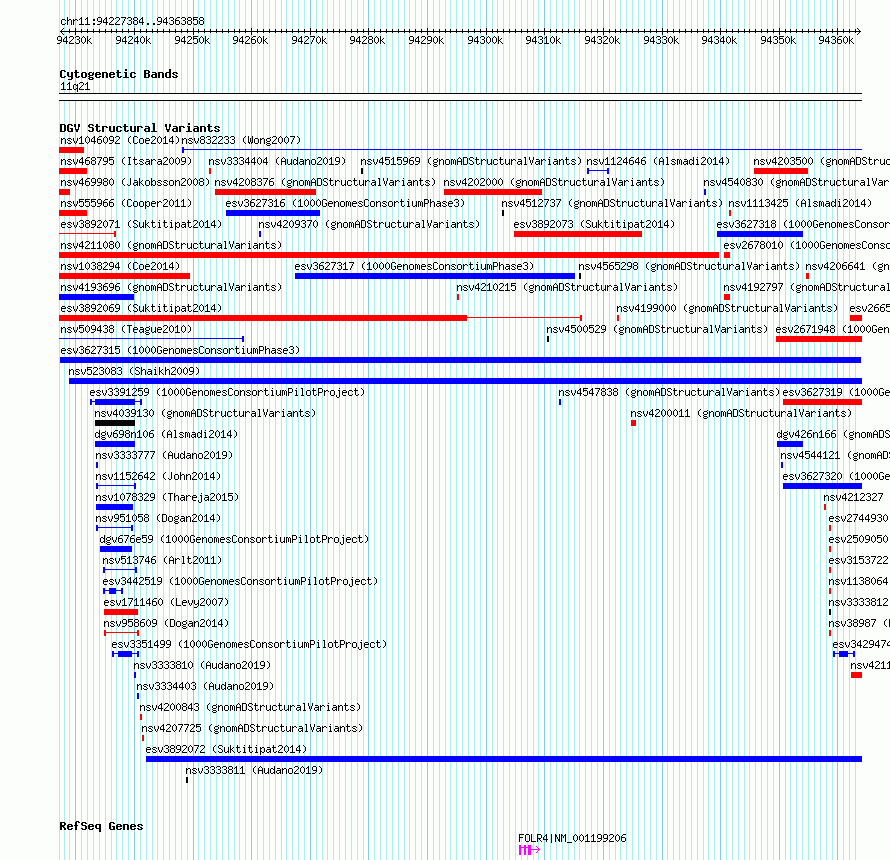Select the thin blue line of nsv509438 (Teague2010)
Viewport: 890px width, 860px height.
[x=152, y=339]
